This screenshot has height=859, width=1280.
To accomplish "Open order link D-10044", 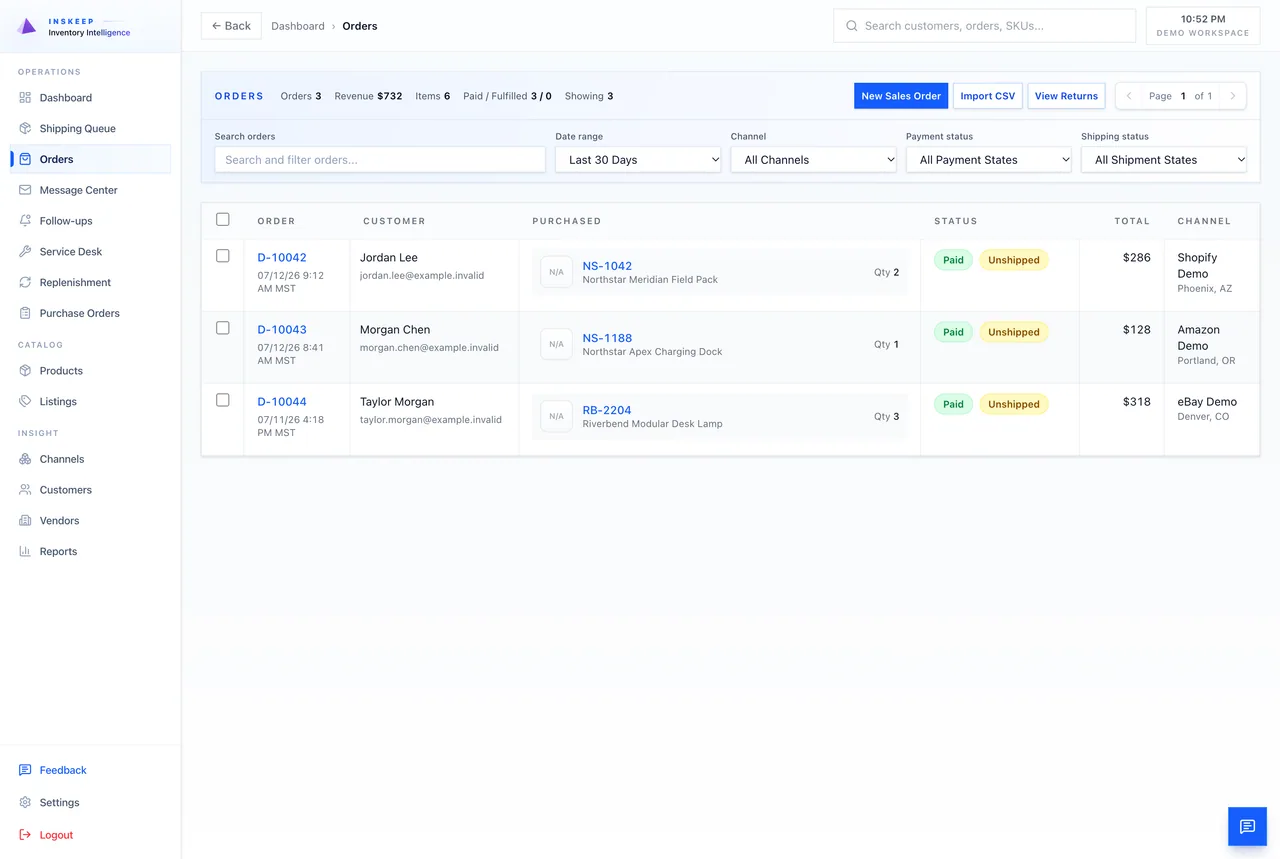I will [282, 401].
